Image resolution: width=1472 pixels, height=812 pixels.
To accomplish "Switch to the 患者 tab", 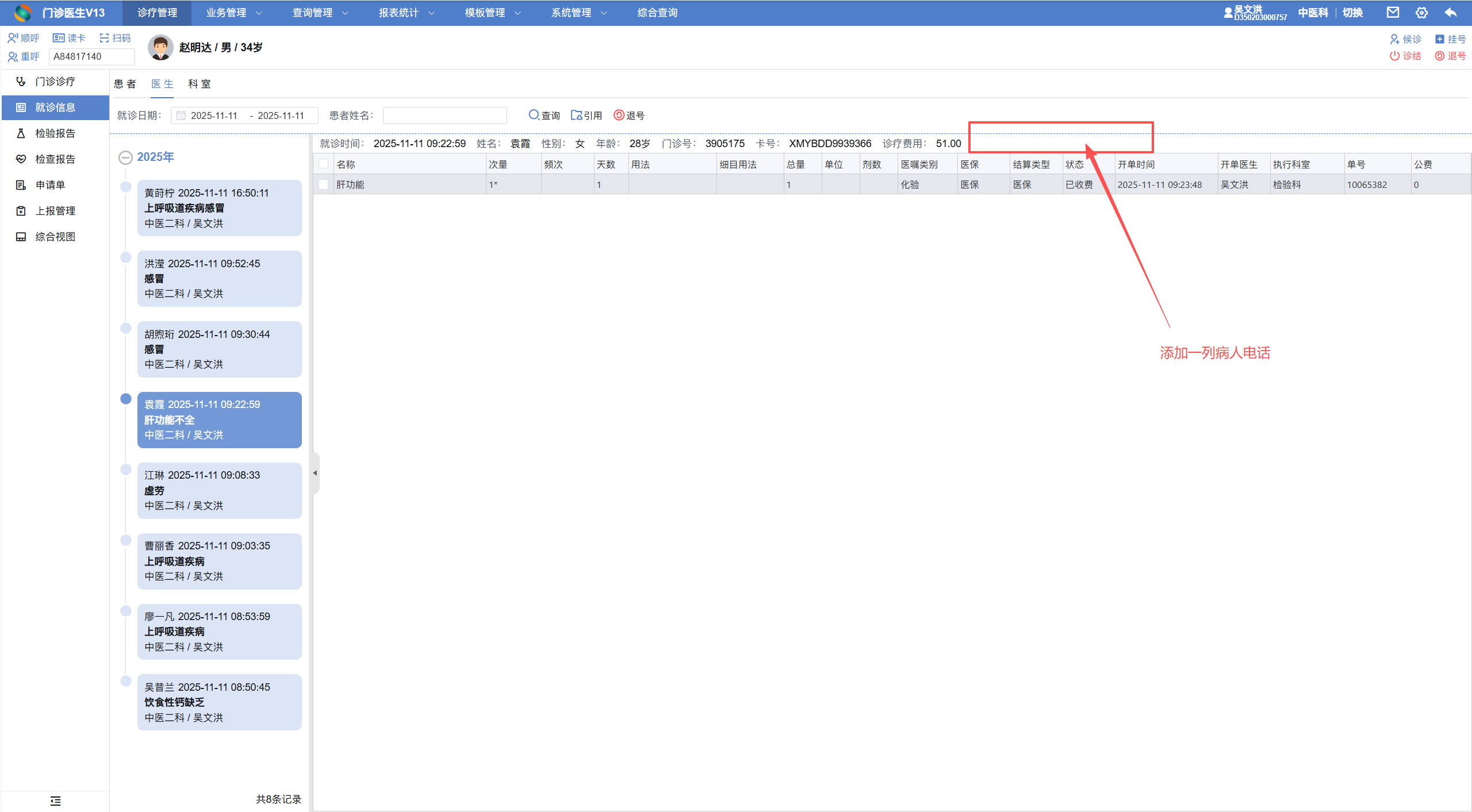I will [125, 84].
